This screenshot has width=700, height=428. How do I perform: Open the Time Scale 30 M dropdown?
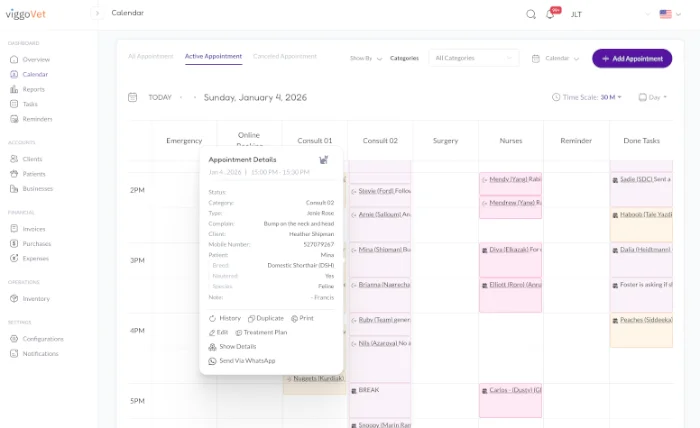[587, 97]
